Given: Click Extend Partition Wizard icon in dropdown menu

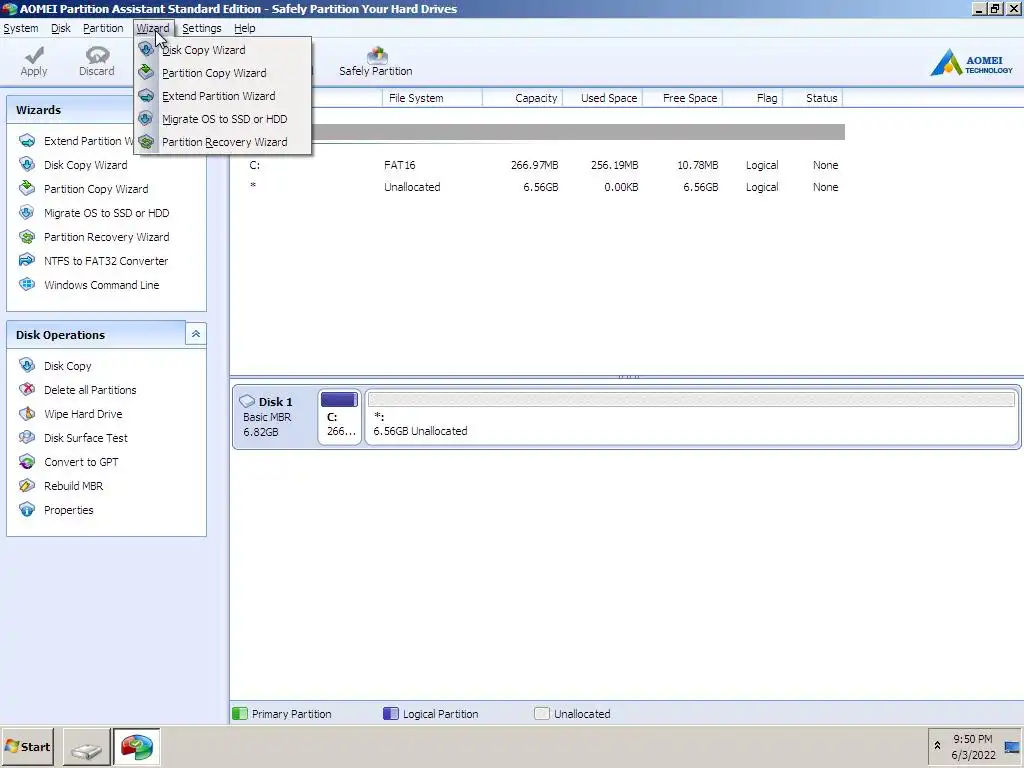Looking at the screenshot, I should point(146,96).
